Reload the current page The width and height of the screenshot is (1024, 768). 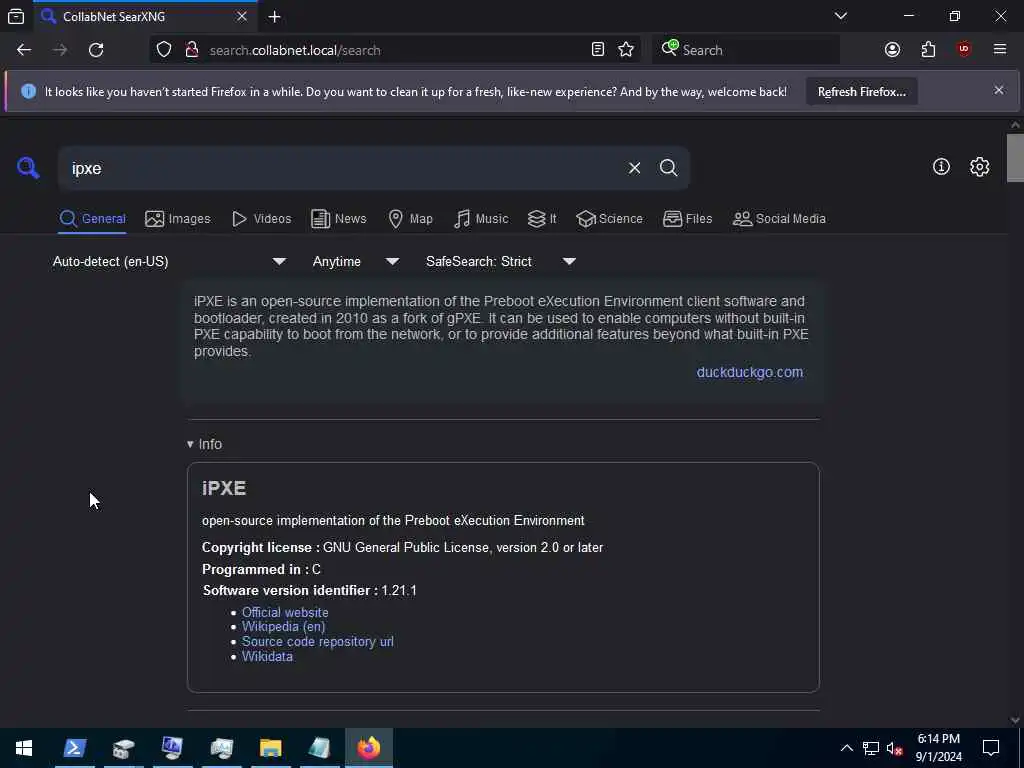coord(96,50)
